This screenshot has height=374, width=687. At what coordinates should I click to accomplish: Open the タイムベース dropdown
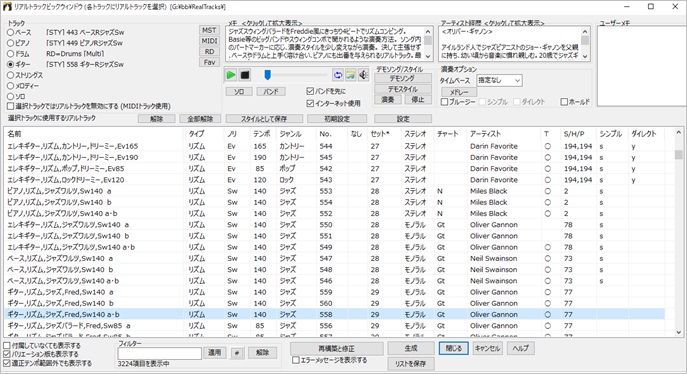point(499,81)
